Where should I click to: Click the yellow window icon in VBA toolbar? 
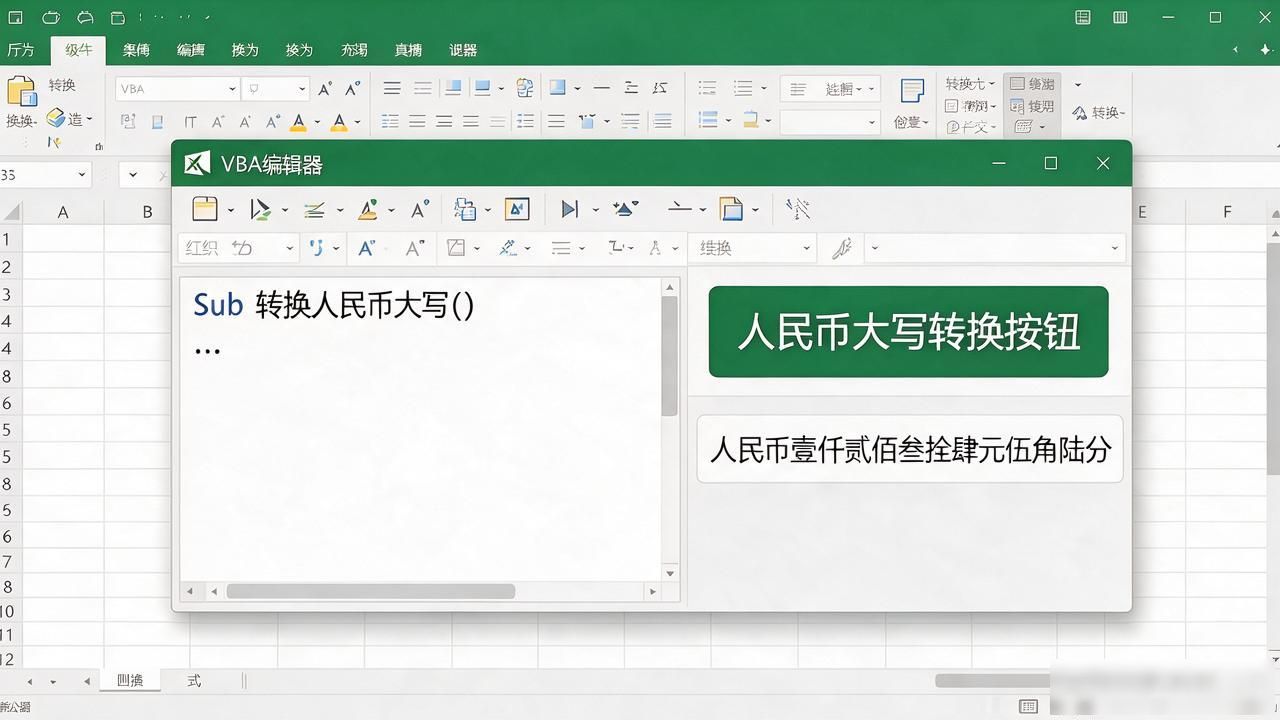pyautogui.click(x=205, y=209)
